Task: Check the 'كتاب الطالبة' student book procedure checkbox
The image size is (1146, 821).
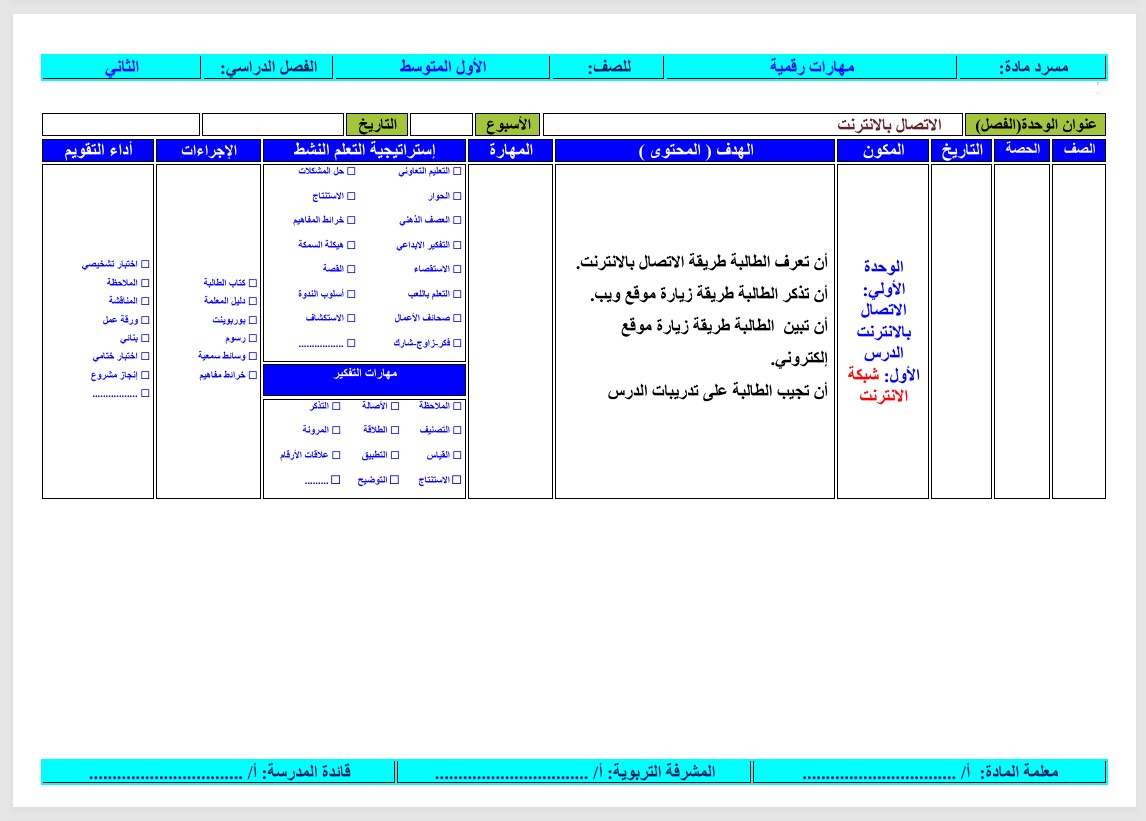Action: [253, 283]
